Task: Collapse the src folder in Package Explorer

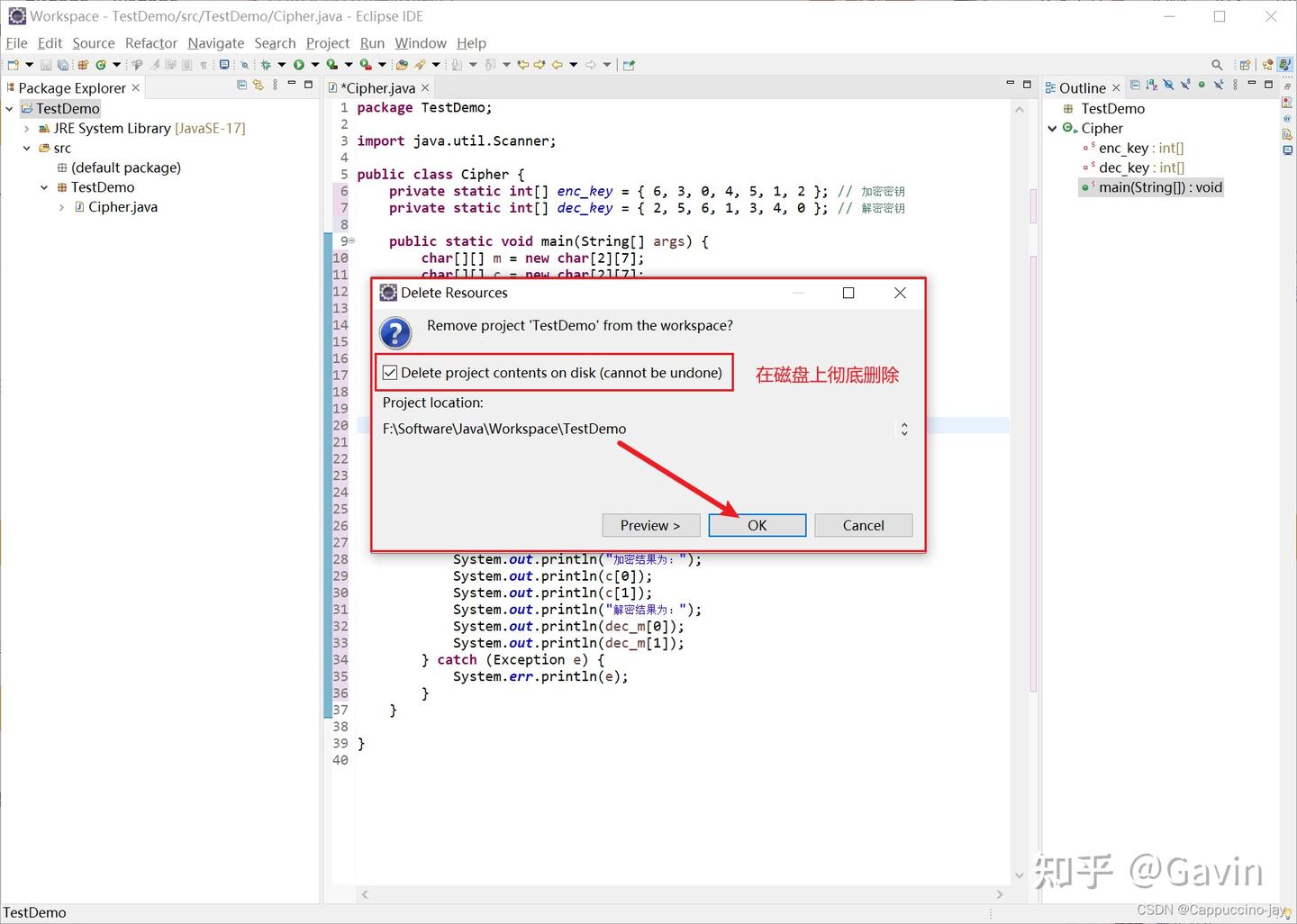Action: coord(26,148)
